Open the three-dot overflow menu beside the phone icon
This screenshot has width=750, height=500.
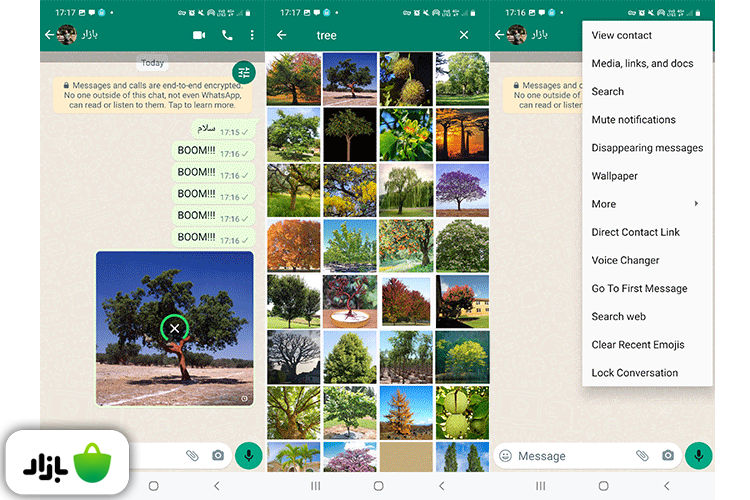pyautogui.click(x=252, y=35)
